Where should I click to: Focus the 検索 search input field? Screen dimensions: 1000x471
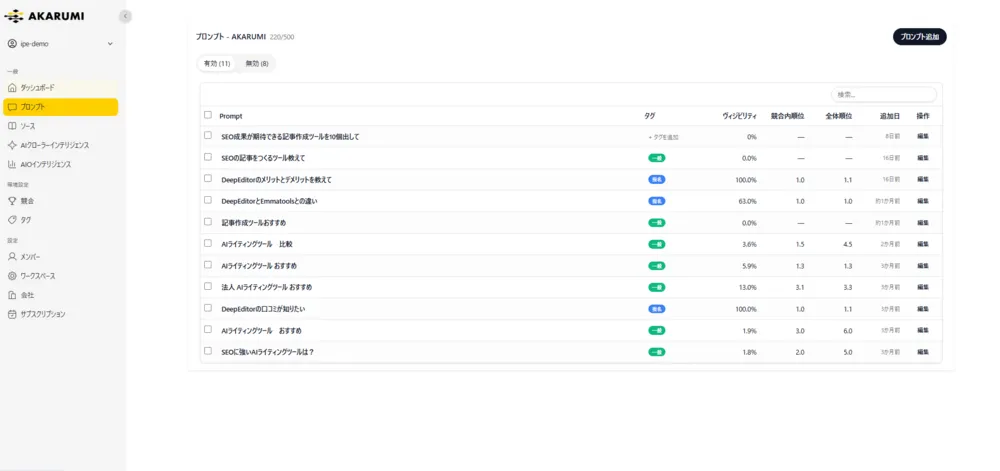click(884, 94)
